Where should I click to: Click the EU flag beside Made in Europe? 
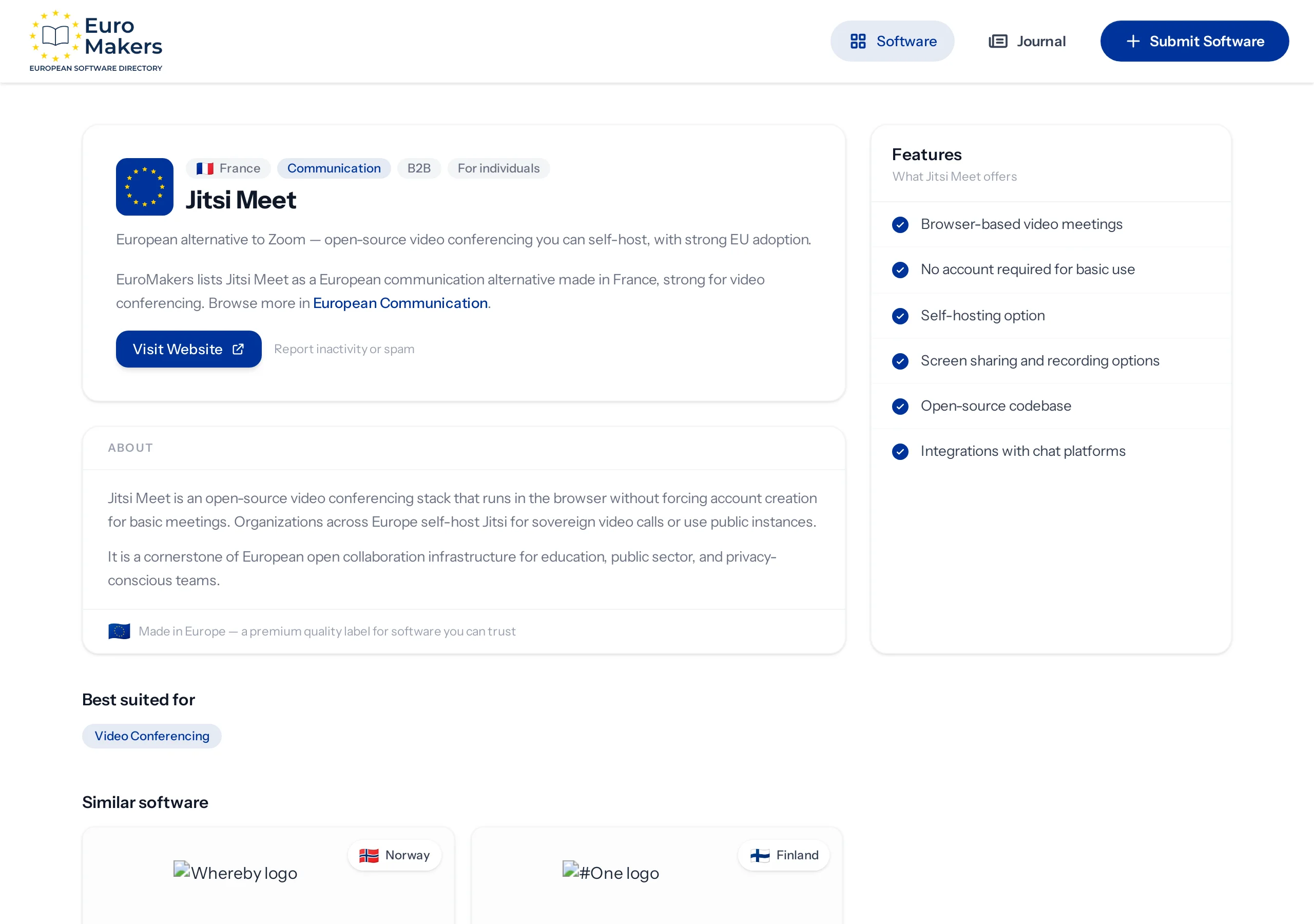click(x=119, y=631)
